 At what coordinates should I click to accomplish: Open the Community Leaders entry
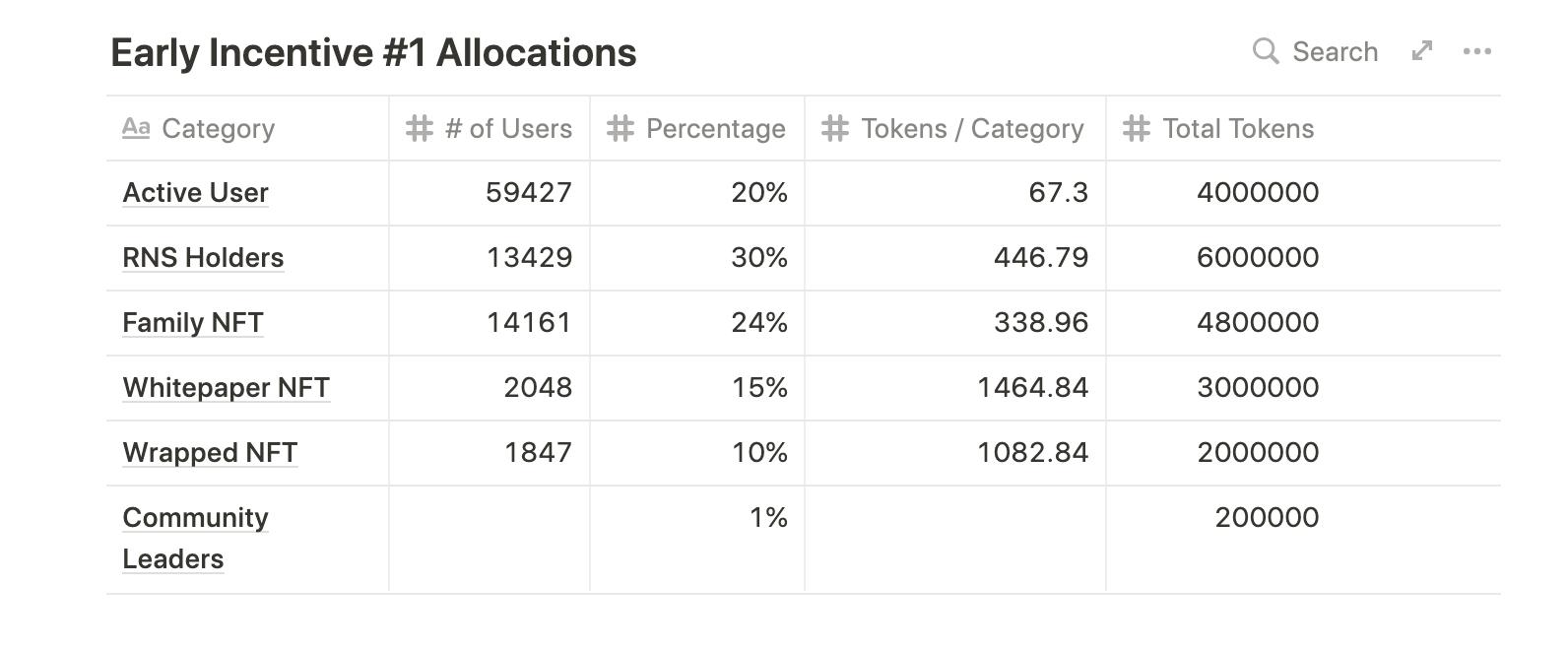pyautogui.click(x=195, y=519)
